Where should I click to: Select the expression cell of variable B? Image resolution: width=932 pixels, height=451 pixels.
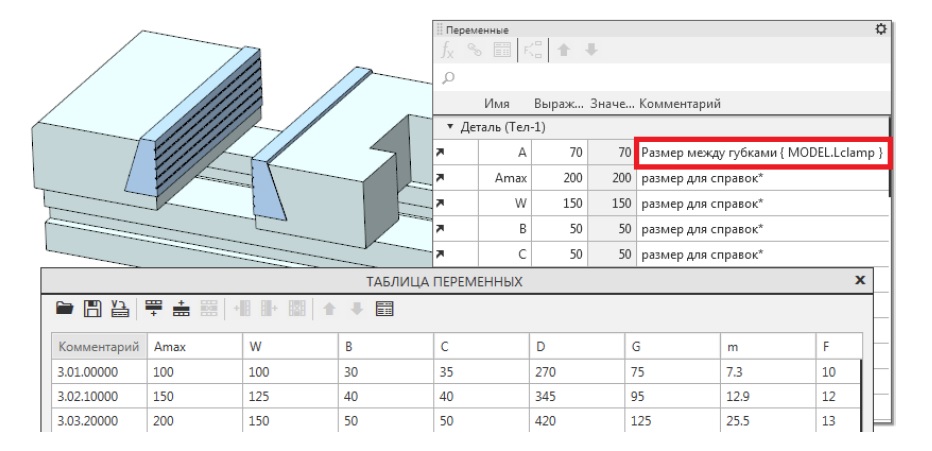(559, 229)
